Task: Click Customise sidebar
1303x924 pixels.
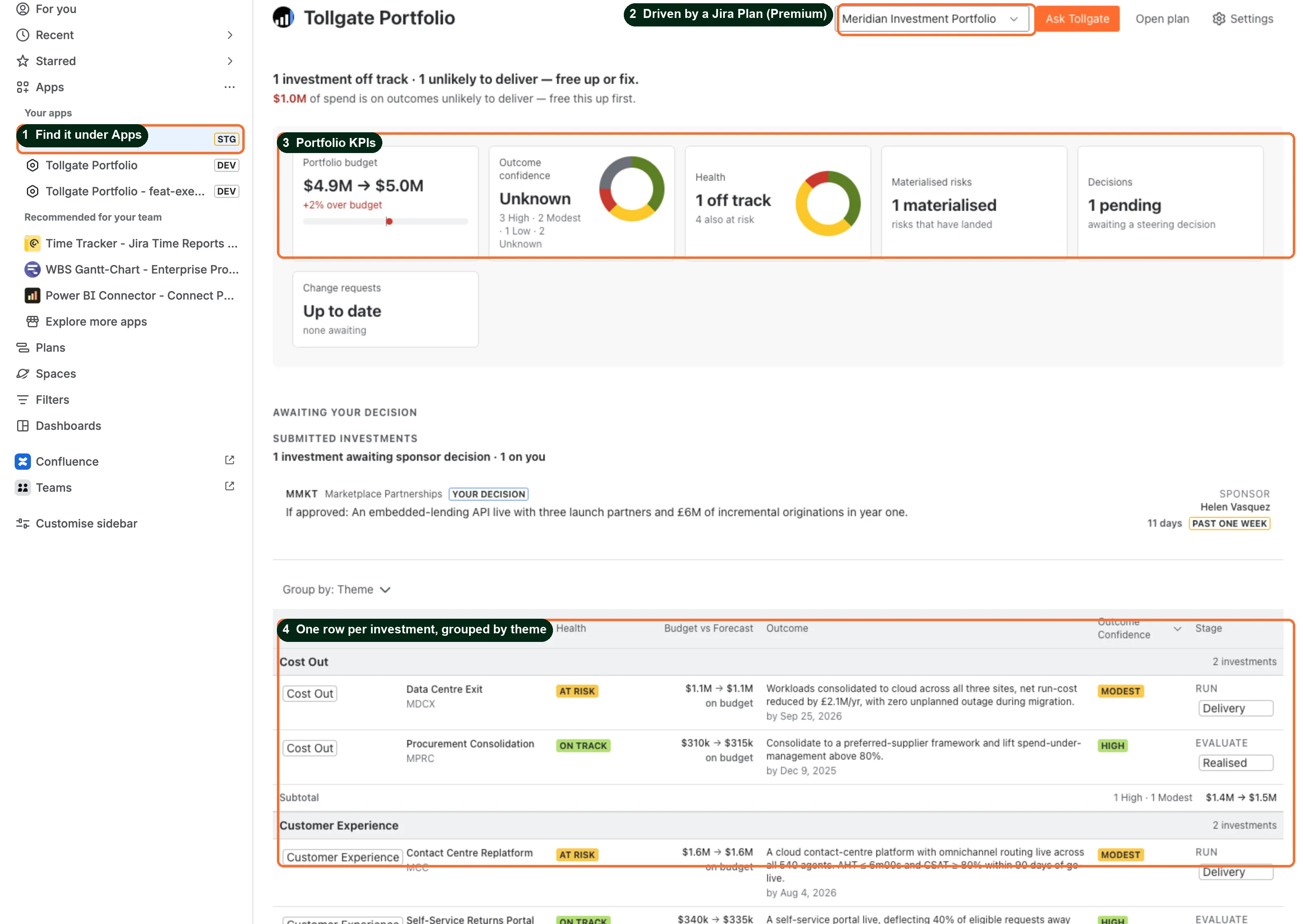Action: coord(86,523)
